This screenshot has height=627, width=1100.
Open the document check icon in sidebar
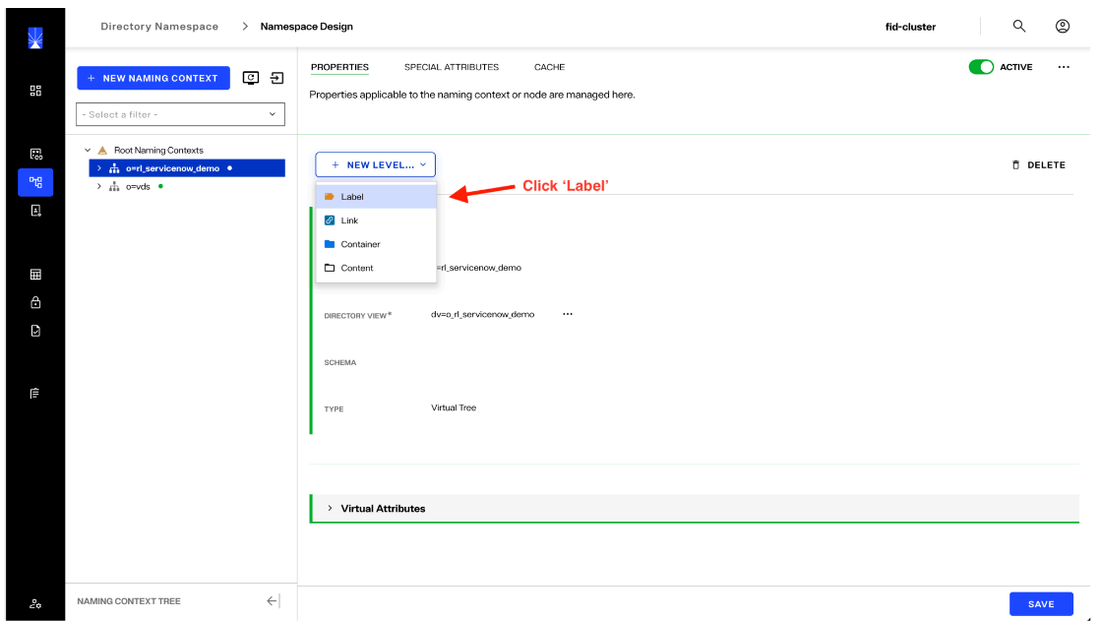pyautogui.click(x=35, y=330)
